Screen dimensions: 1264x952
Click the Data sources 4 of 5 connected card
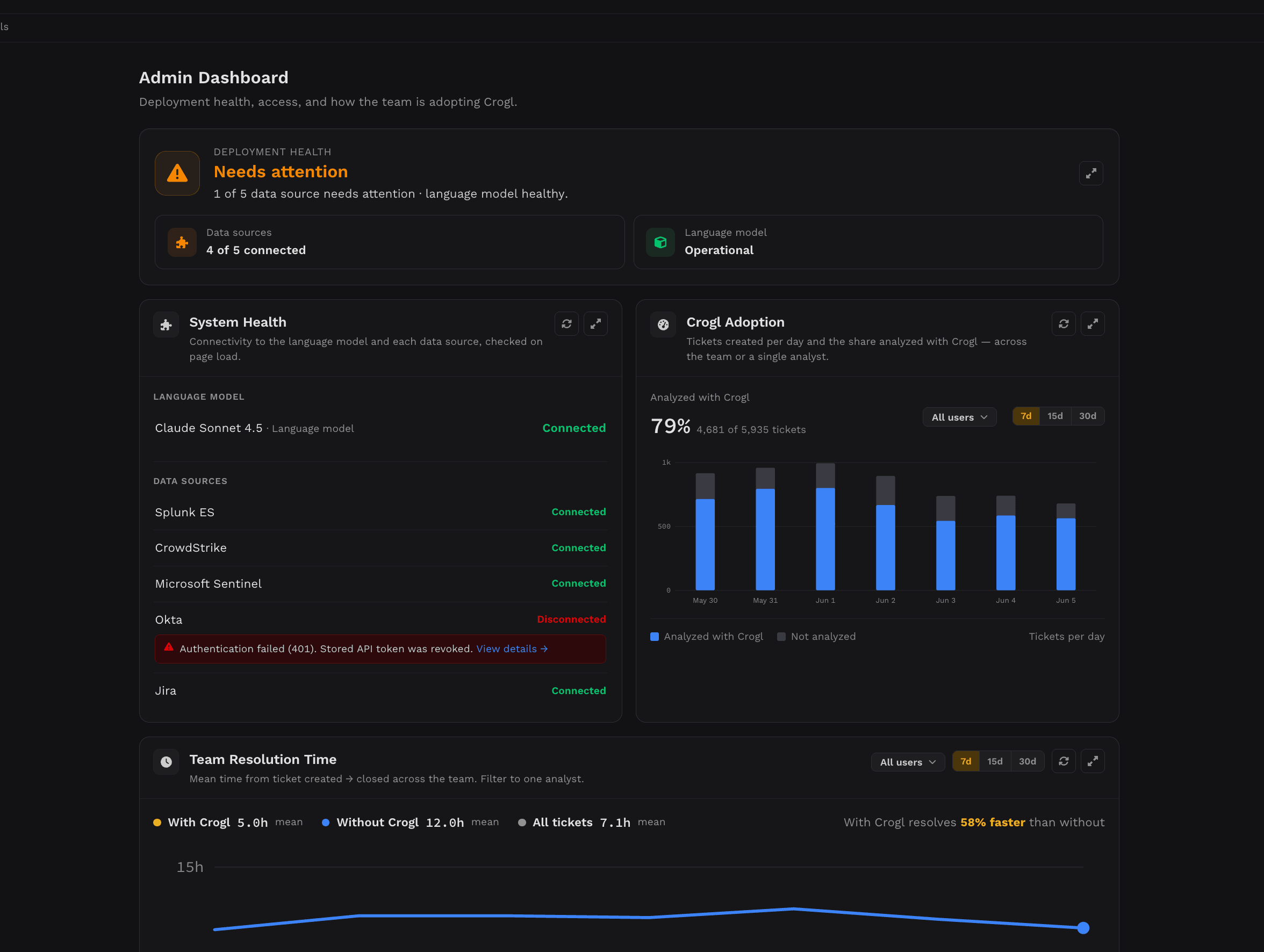click(389, 242)
